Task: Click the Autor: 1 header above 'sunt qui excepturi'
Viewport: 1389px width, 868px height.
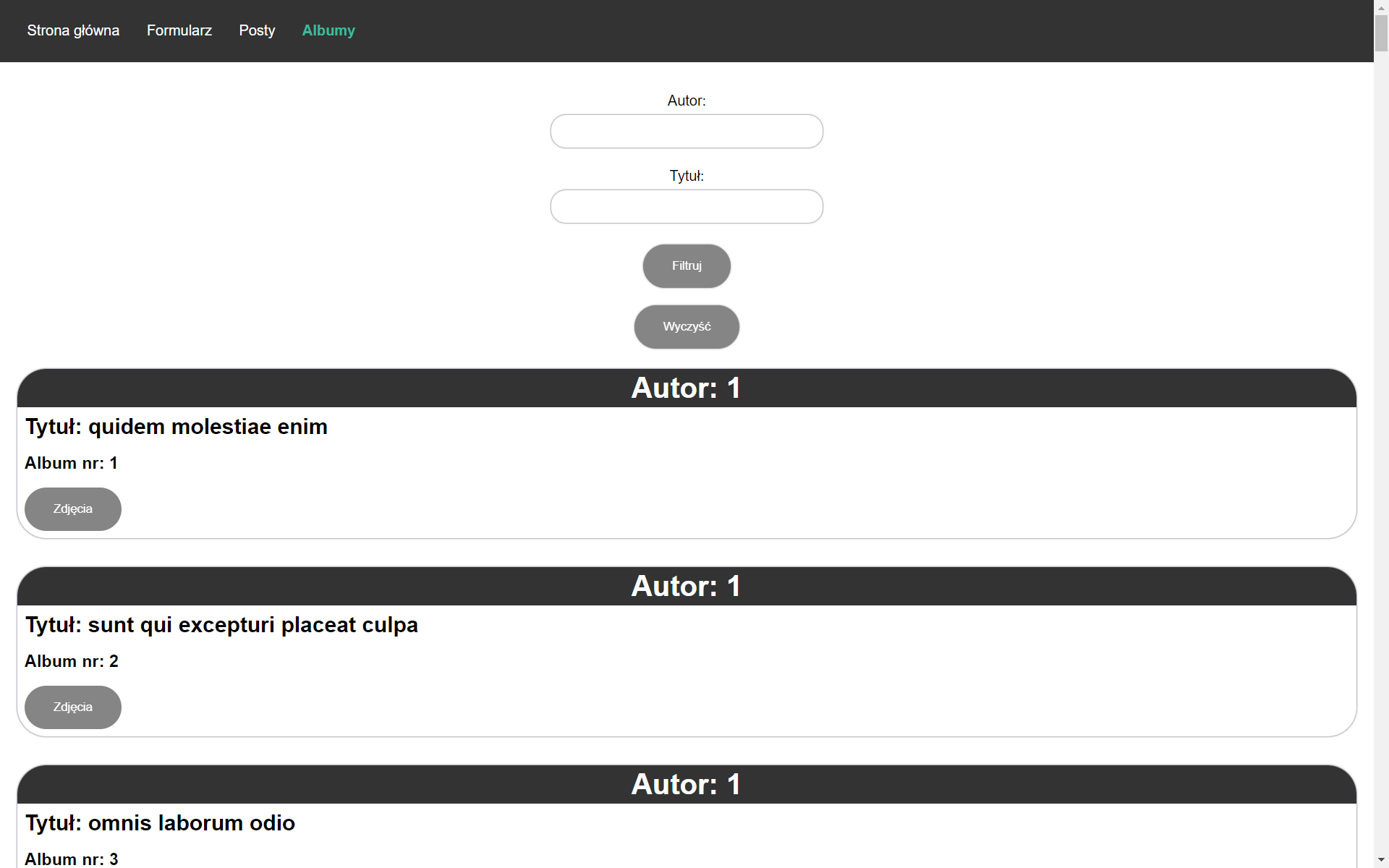Action: click(x=687, y=587)
